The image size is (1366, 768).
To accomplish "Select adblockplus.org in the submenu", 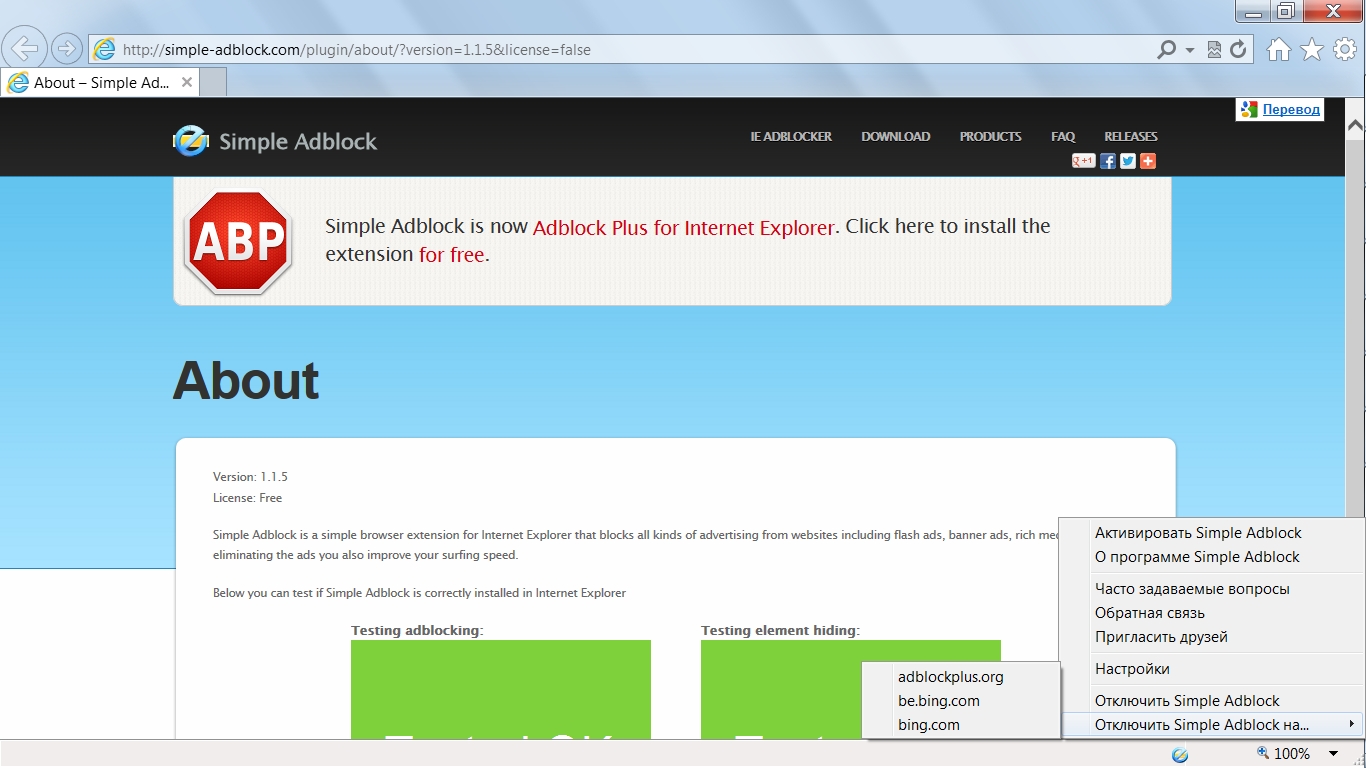I will pos(961,677).
